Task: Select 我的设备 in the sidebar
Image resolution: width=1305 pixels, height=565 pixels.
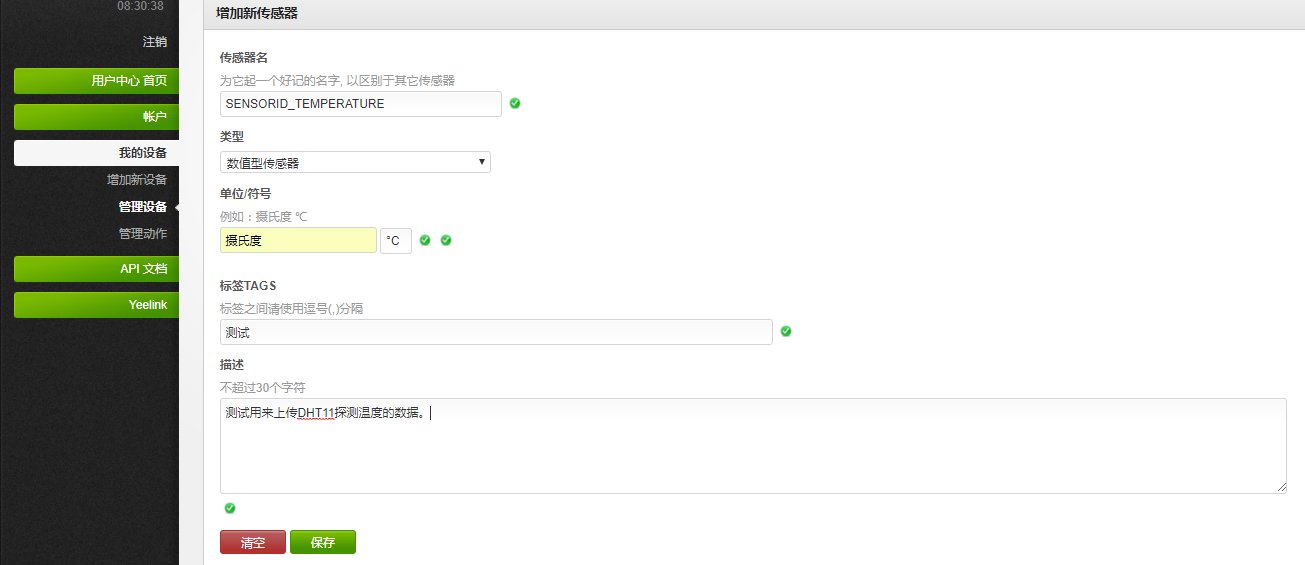Action: point(97,153)
